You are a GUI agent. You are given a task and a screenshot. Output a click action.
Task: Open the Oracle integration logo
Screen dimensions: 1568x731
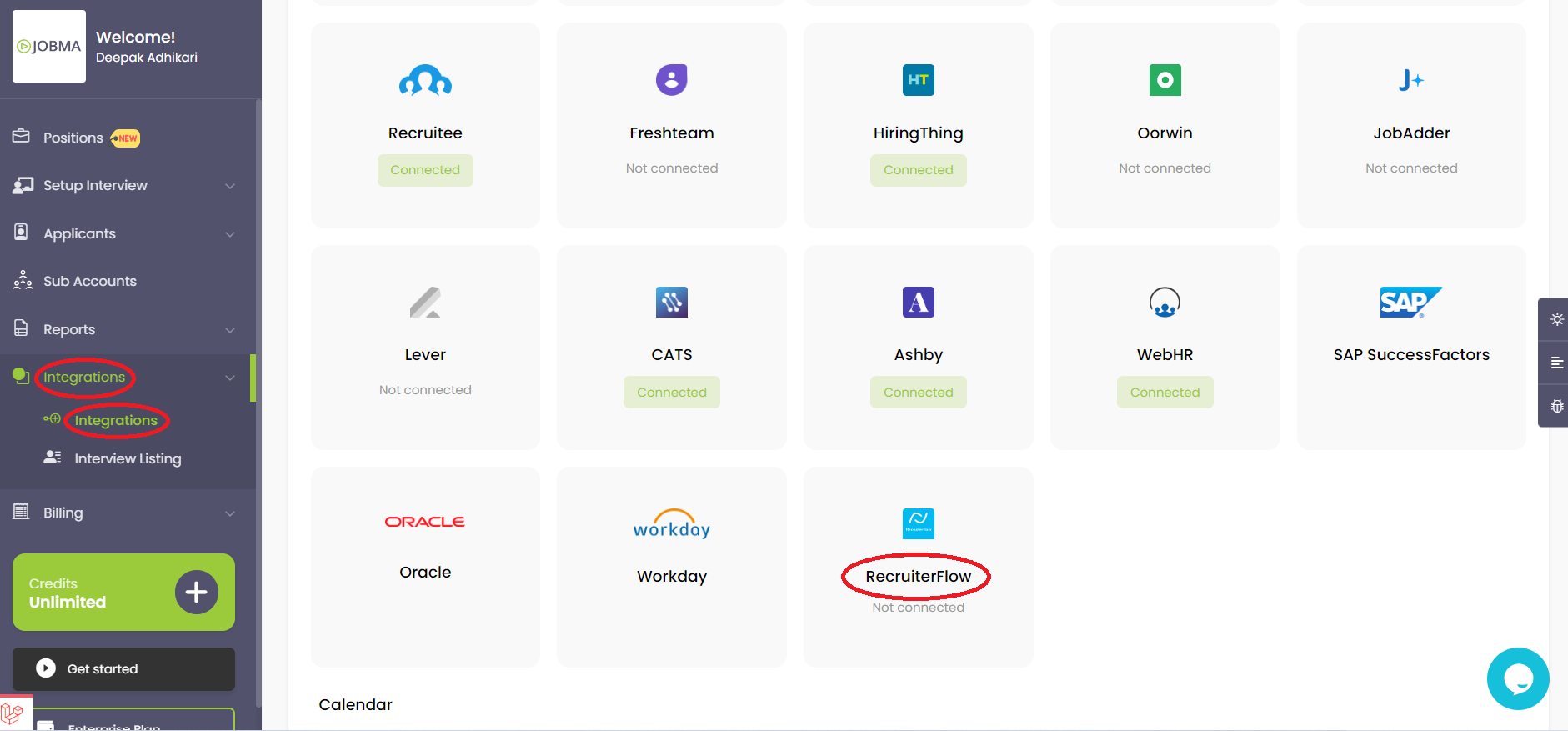[425, 522]
